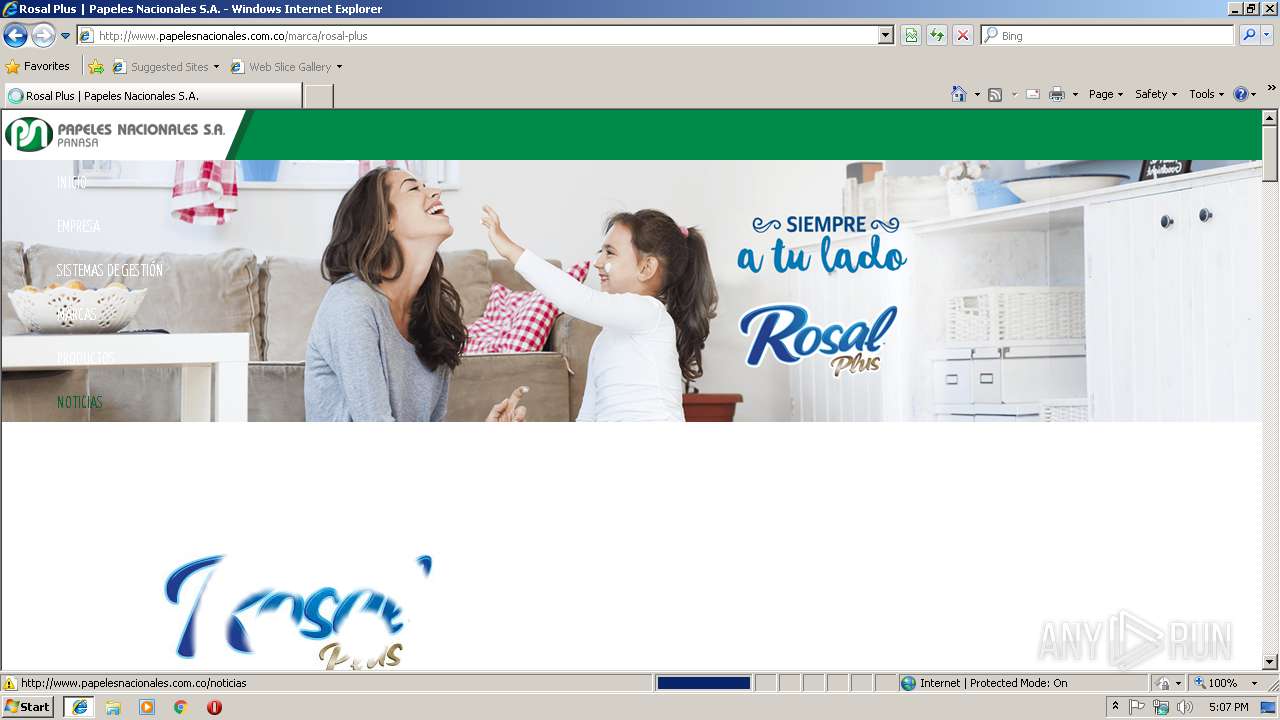This screenshot has width=1280, height=720.
Task: Click the status bar warning icon
Action: pos(10,683)
